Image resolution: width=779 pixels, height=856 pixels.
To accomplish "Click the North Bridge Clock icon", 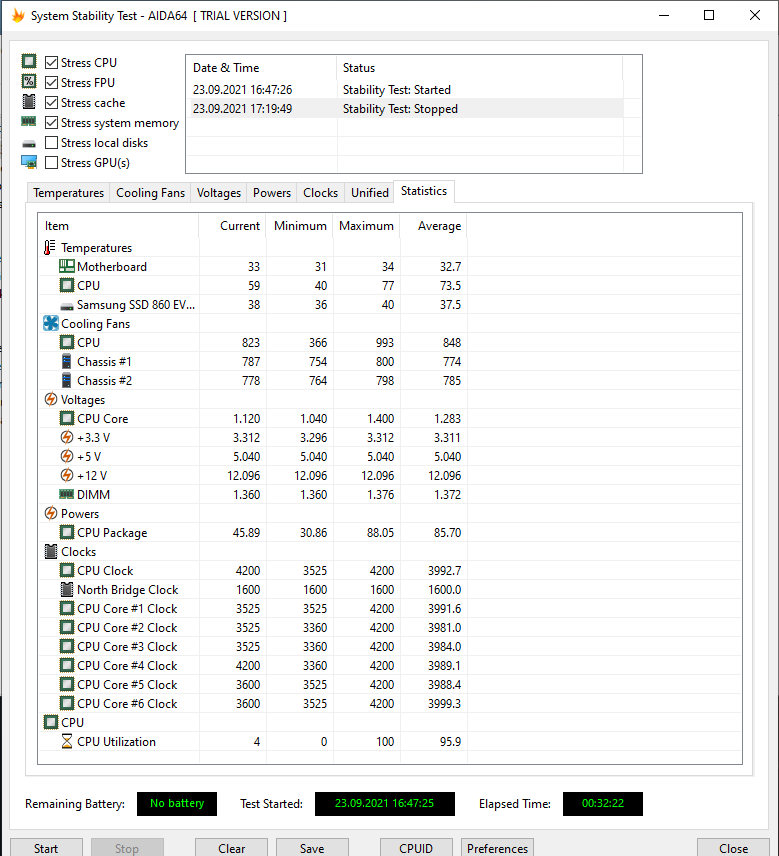I will click(67, 590).
